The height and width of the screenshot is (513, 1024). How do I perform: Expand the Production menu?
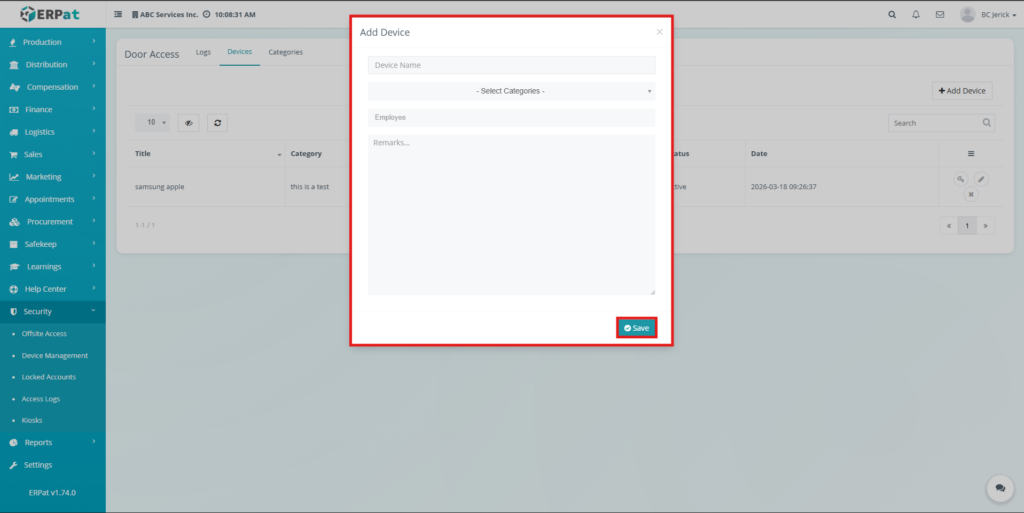point(52,42)
